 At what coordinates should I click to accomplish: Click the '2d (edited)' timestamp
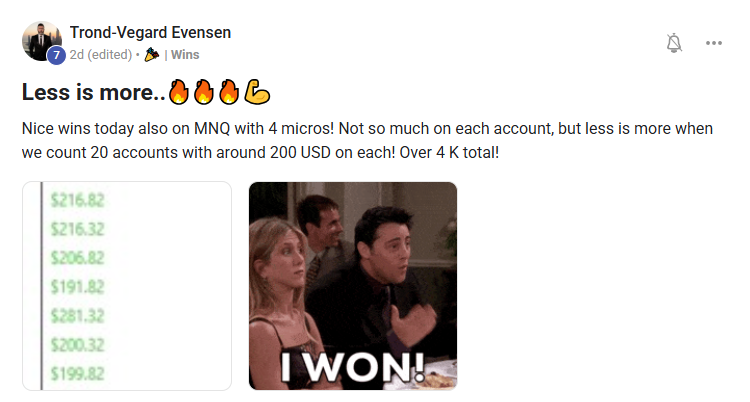pos(101,55)
